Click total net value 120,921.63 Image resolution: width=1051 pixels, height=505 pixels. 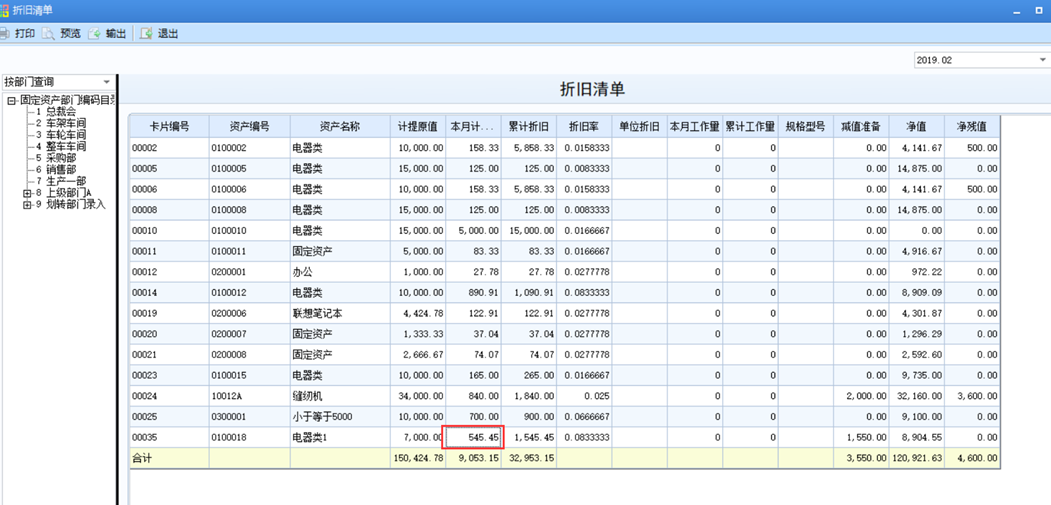pos(916,458)
